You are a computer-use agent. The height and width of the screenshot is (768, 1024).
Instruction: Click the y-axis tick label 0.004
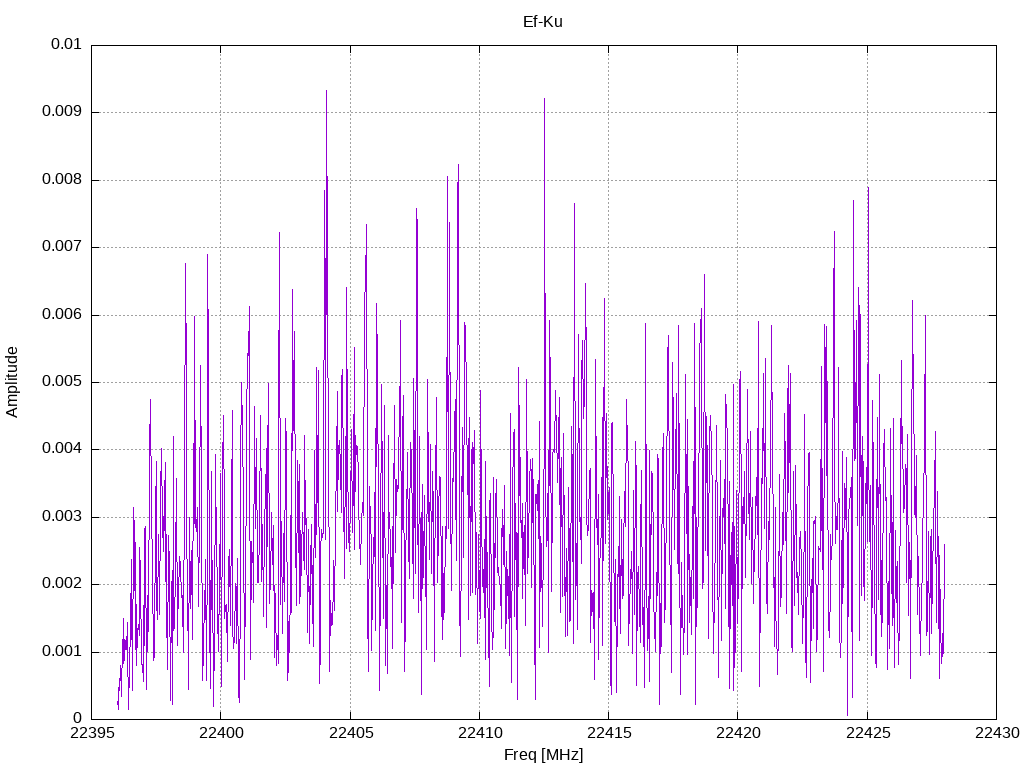[x=62, y=449]
